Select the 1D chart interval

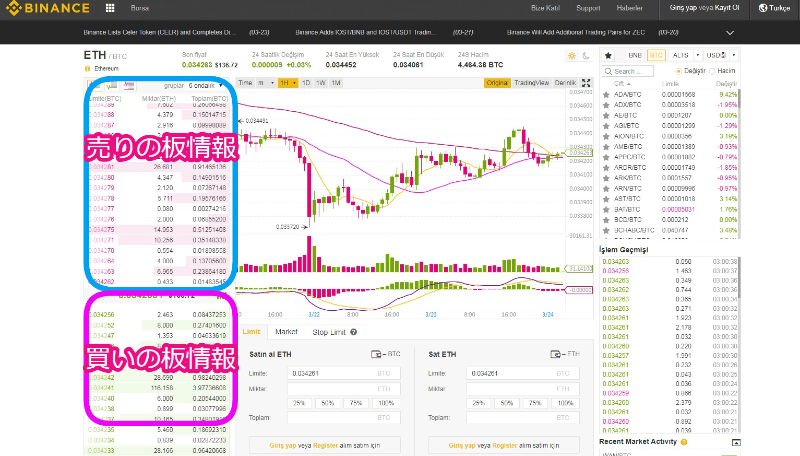(x=306, y=82)
